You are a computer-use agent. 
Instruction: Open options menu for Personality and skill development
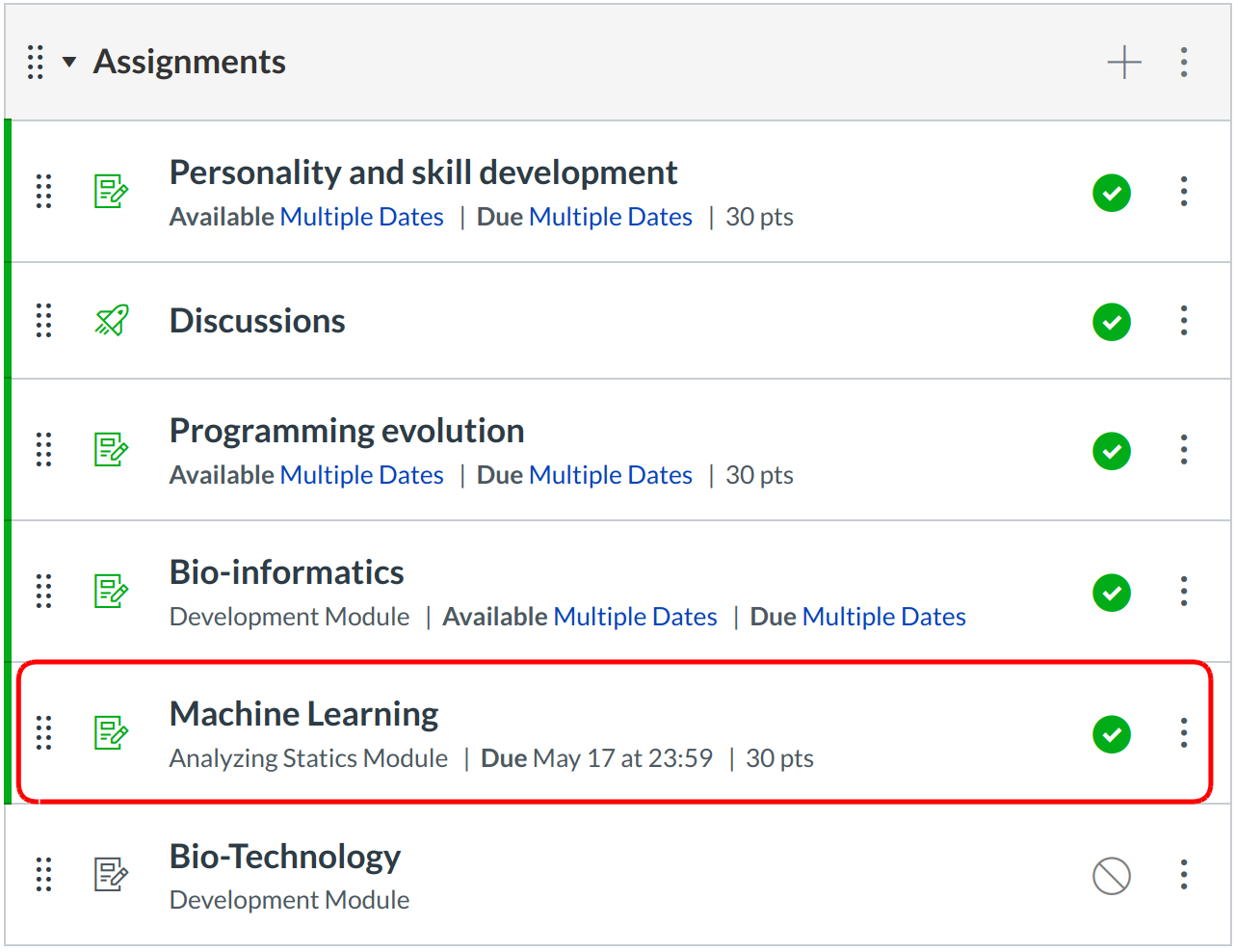[1184, 192]
